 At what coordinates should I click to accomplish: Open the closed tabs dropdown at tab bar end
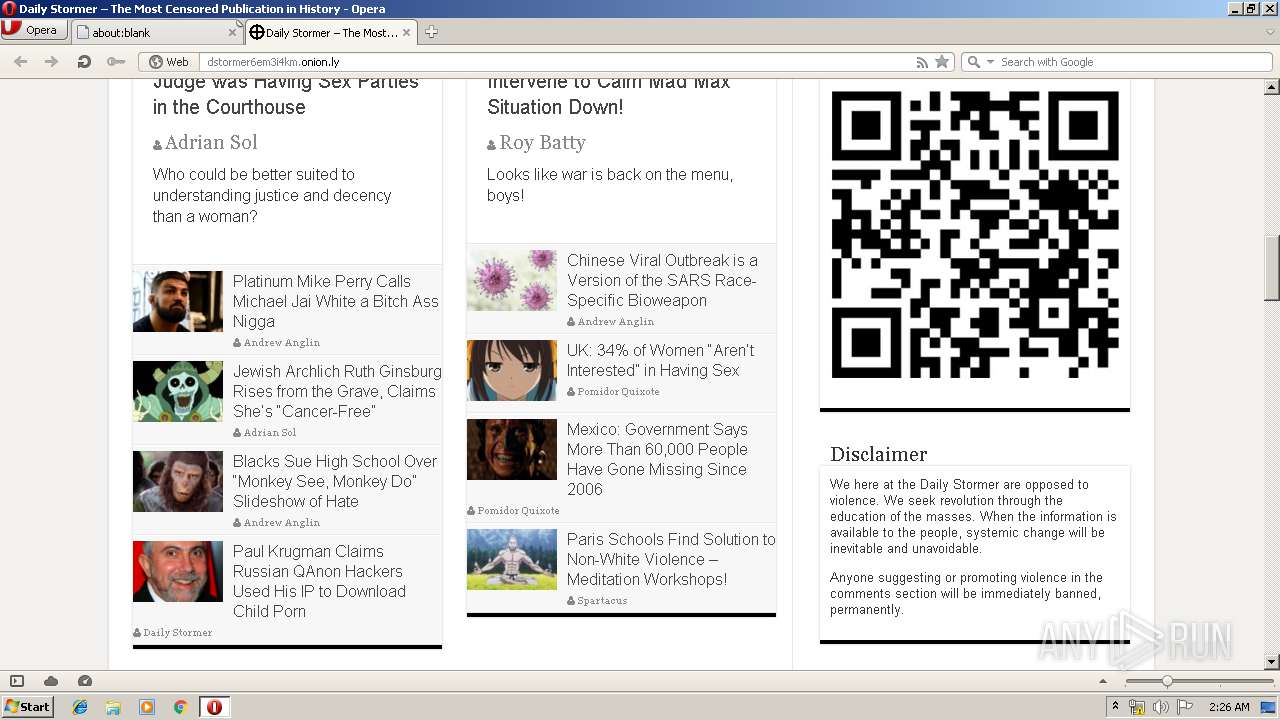pyautogui.click(x=1270, y=32)
